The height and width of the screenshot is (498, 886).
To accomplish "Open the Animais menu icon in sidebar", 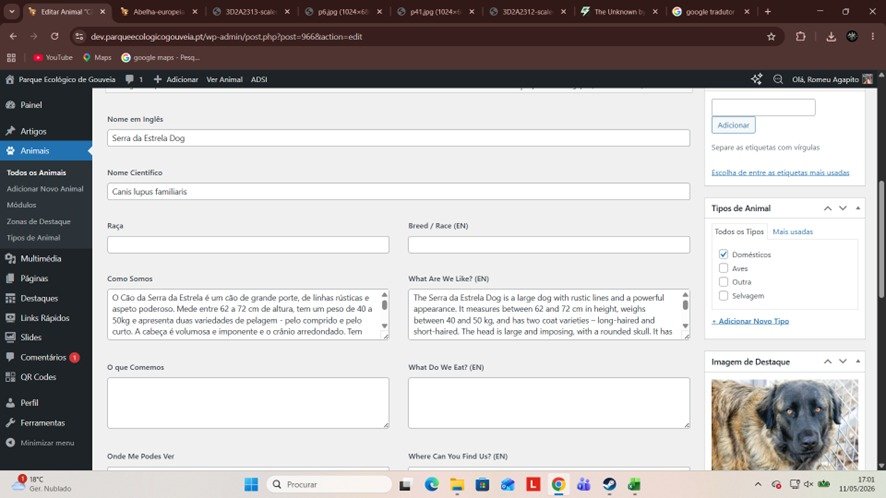I will pyautogui.click(x=10, y=151).
